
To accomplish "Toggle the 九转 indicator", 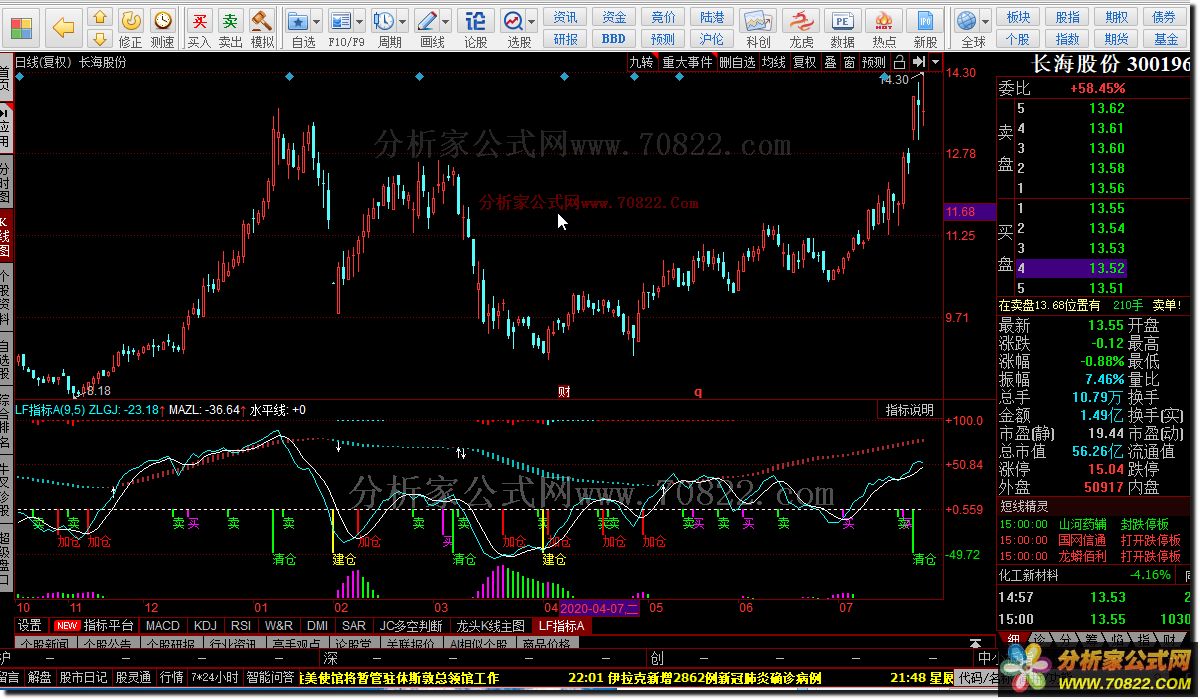I will [x=641, y=62].
